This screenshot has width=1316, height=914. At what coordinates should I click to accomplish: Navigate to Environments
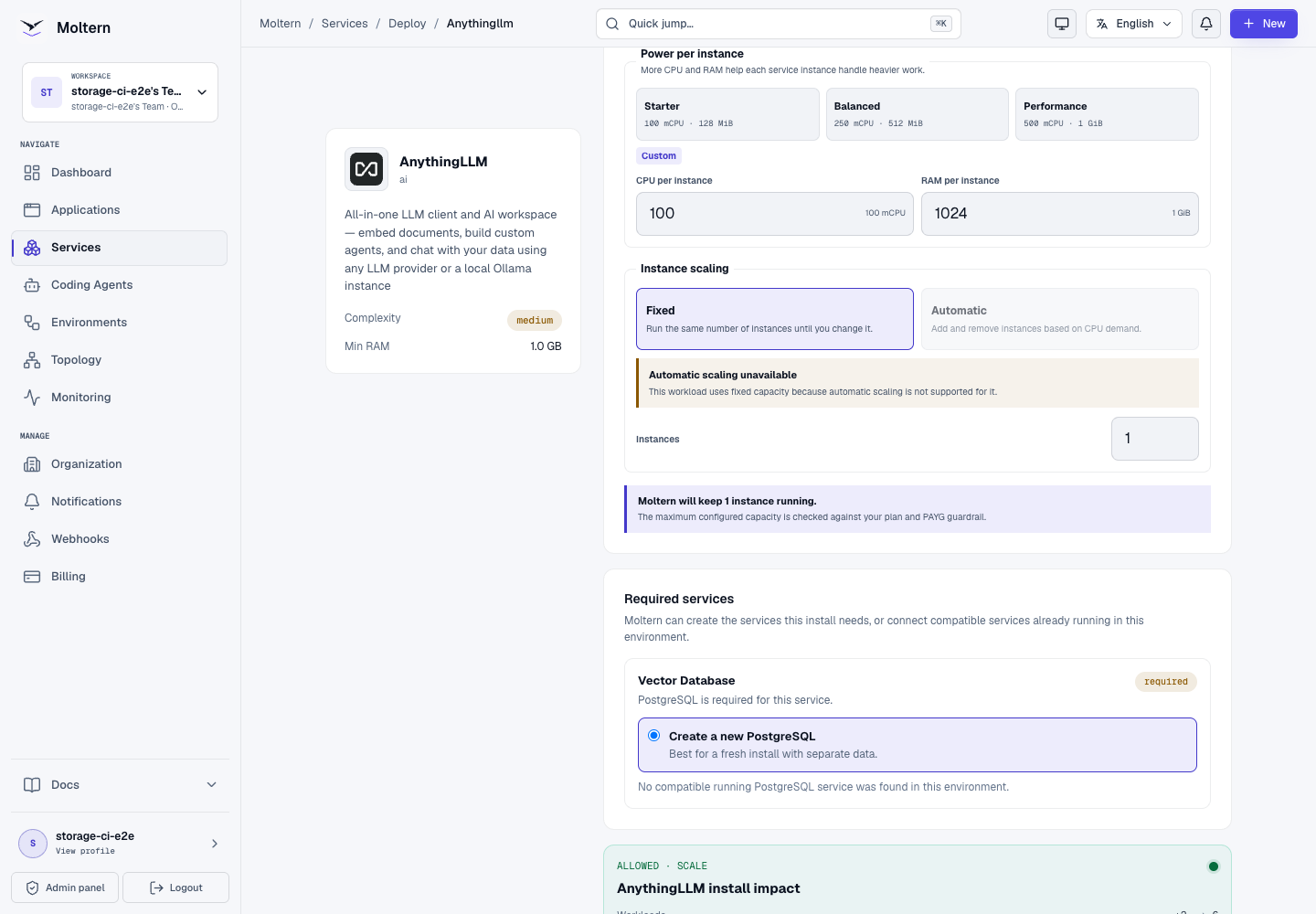pos(120,323)
